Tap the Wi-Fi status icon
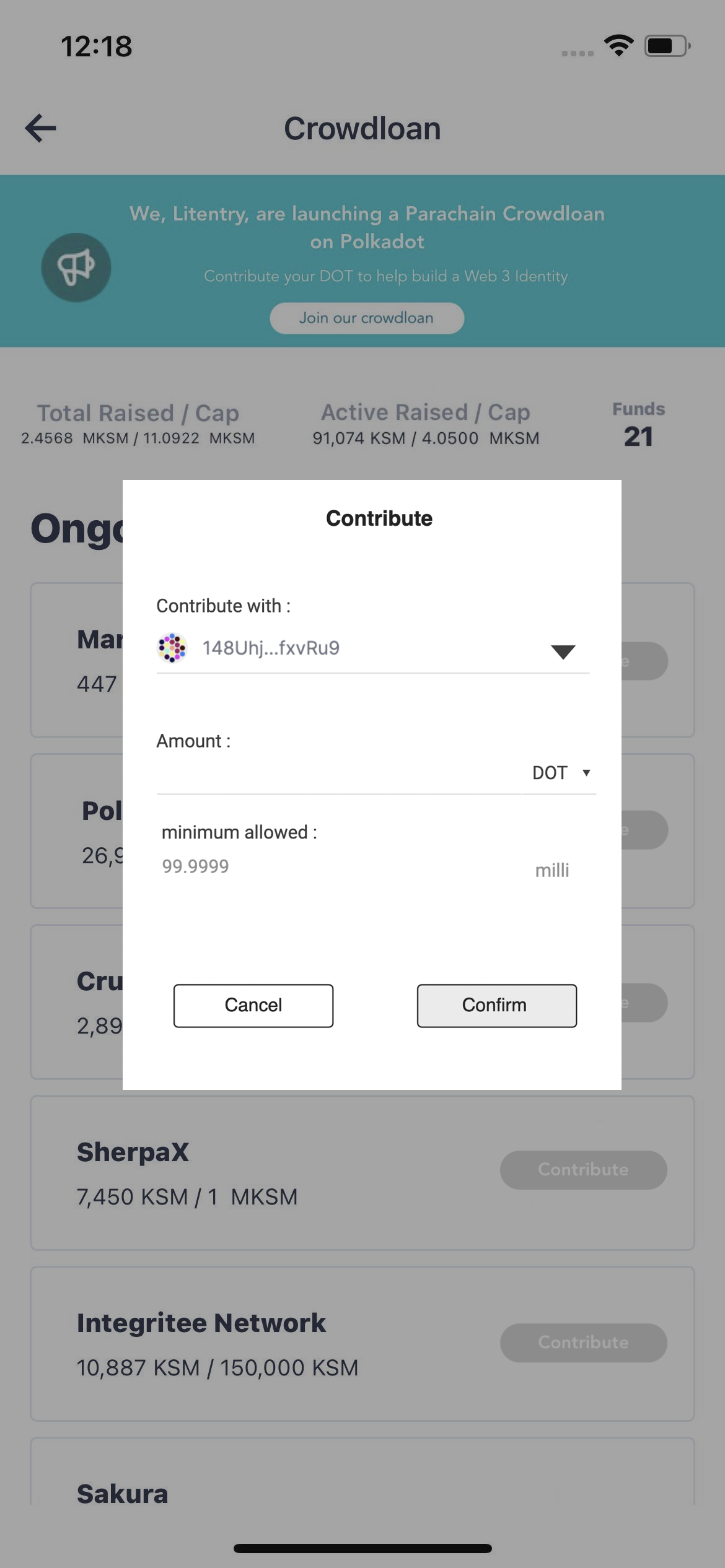This screenshot has width=725, height=1568. coord(617,45)
